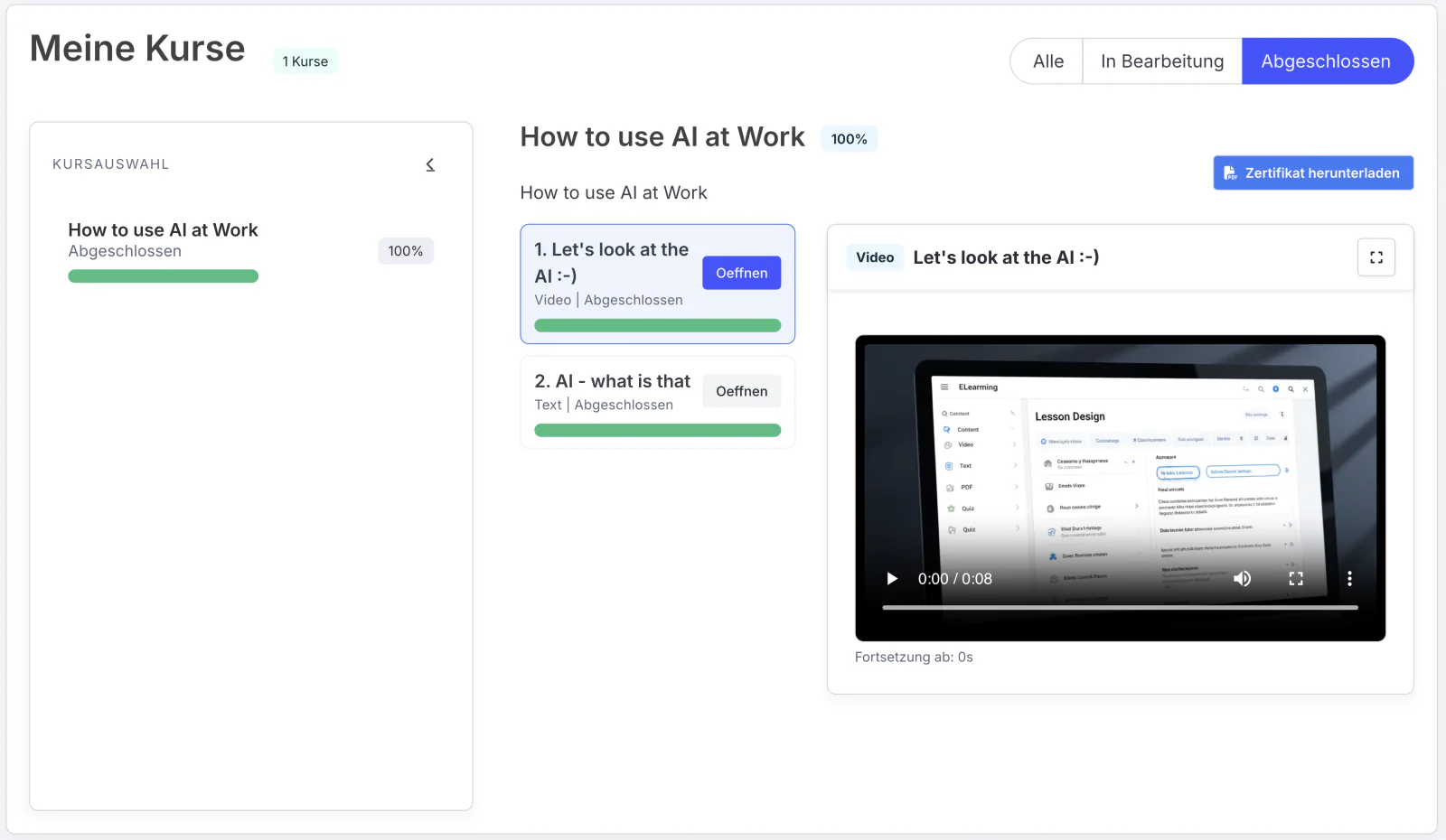Open the video three-dot options menu
Image resolution: width=1446 pixels, height=840 pixels.
pyautogui.click(x=1349, y=579)
